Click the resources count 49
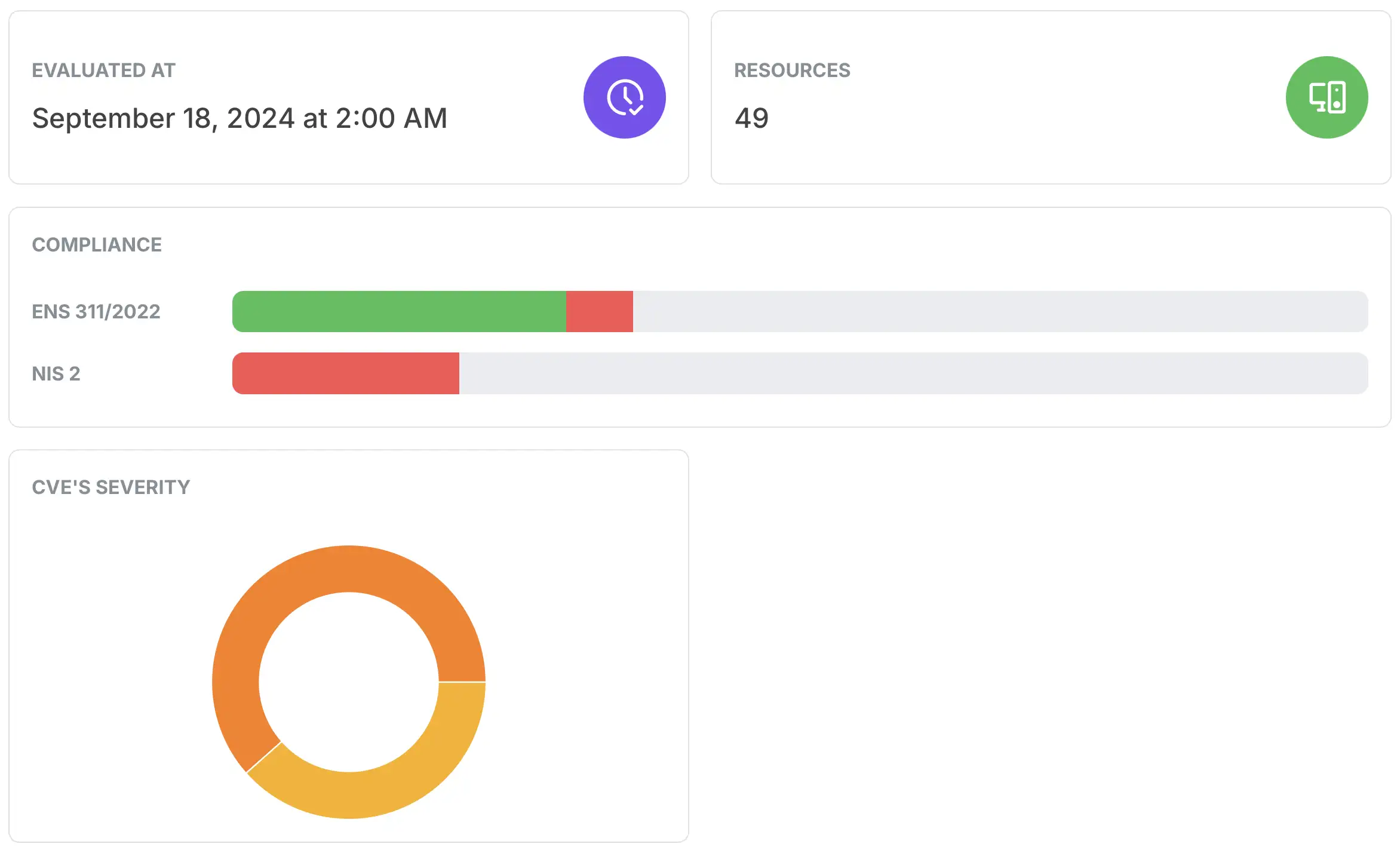This screenshot has width=1400, height=853. [751, 118]
